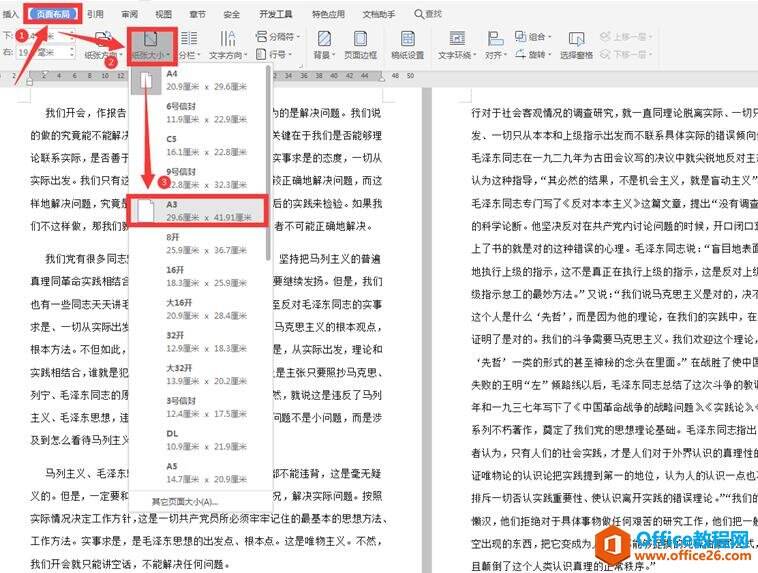Open the Developer Tools (开发工具) tab
The height and width of the screenshot is (573, 758).
pos(276,14)
